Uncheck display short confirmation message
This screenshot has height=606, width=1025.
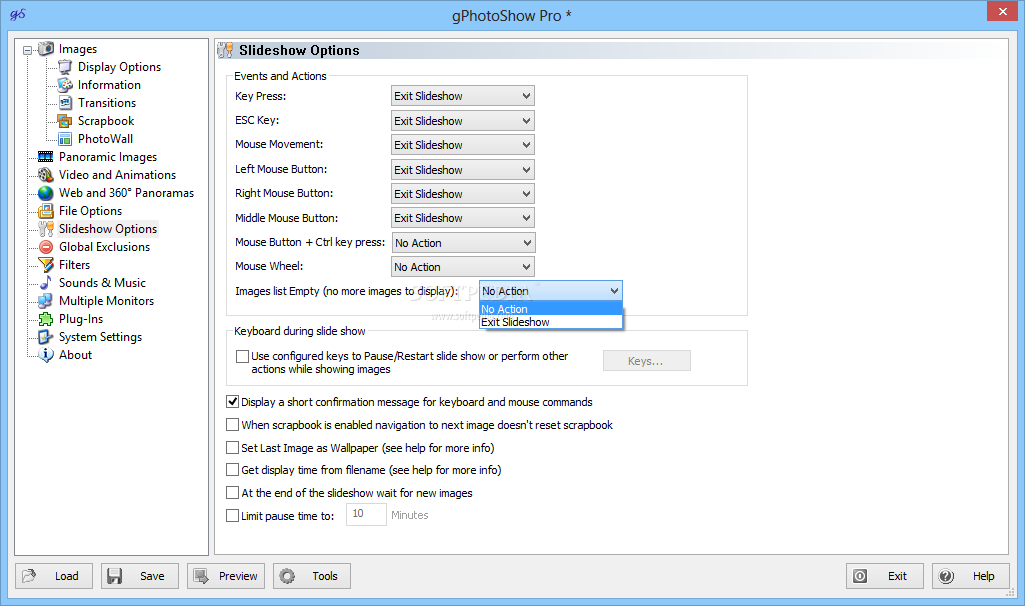(x=232, y=402)
